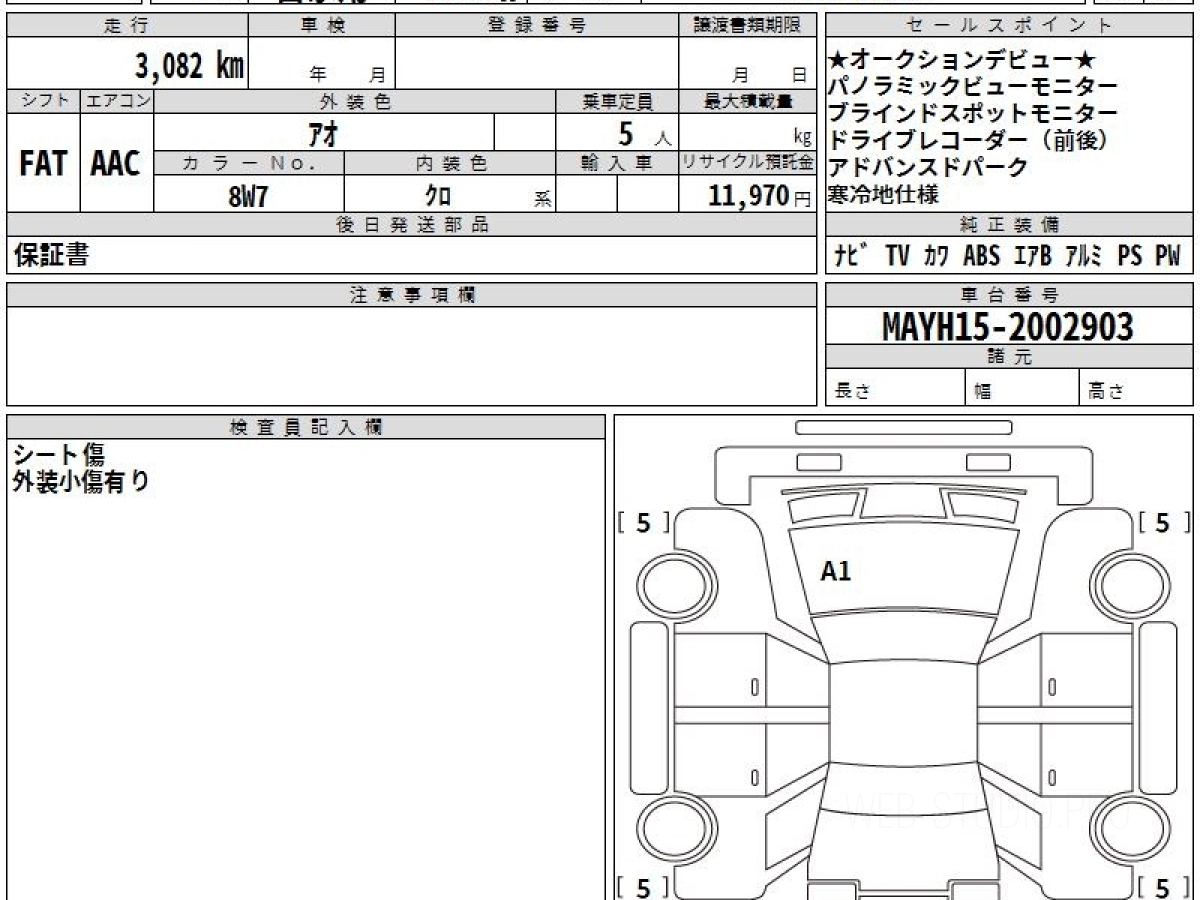Click the 3,082 km mileage value
This screenshot has width=1200, height=900.
(189, 66)
